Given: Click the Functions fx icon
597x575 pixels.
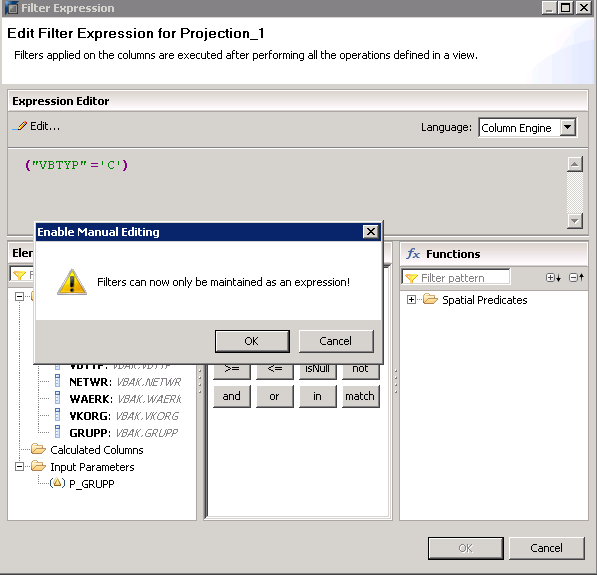Looking at the screenshot, I should (x=413, y=254).
